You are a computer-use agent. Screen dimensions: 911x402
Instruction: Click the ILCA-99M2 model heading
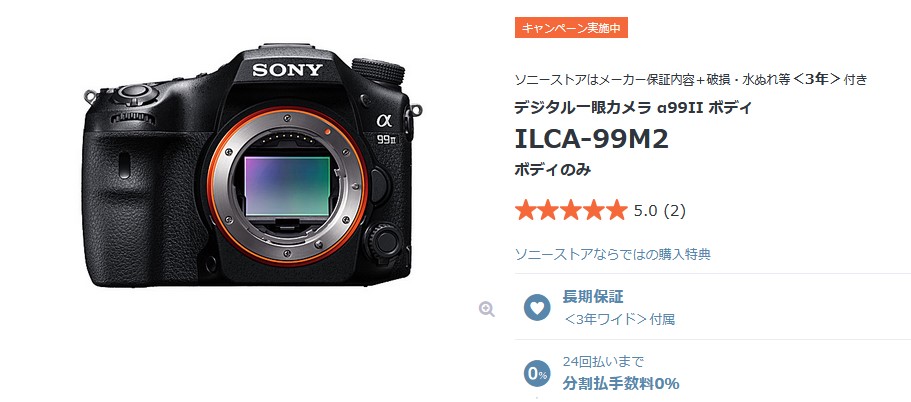pyautogui.click(x=592, y=139)
